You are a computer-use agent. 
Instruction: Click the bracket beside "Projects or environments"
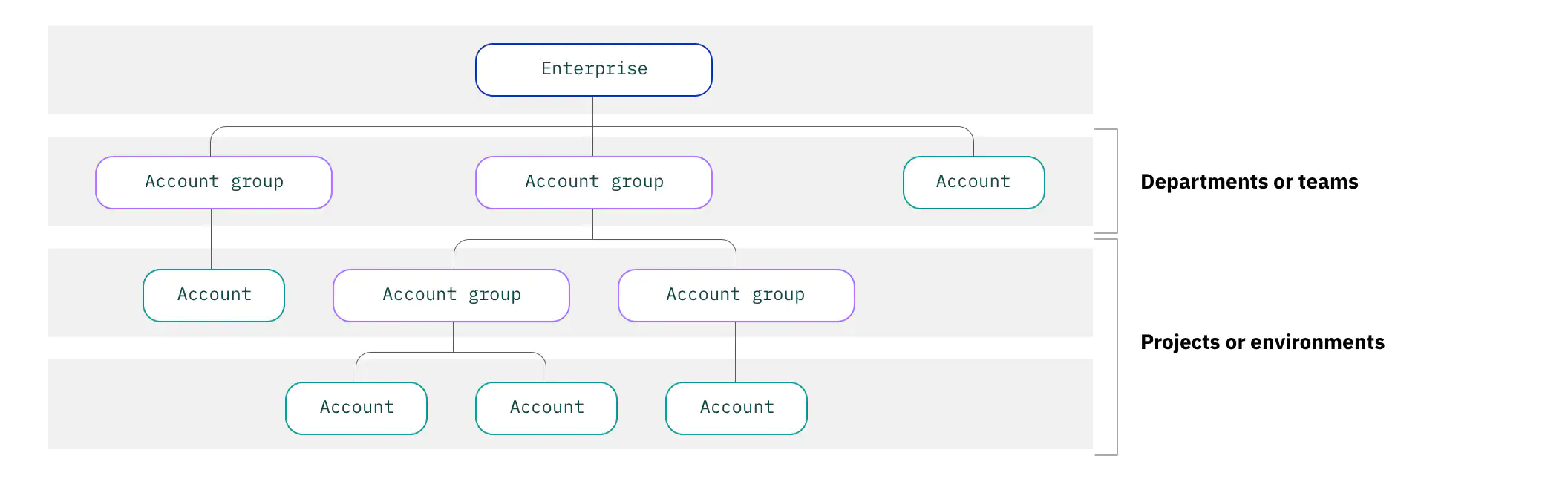click(x=1116, y=347)
